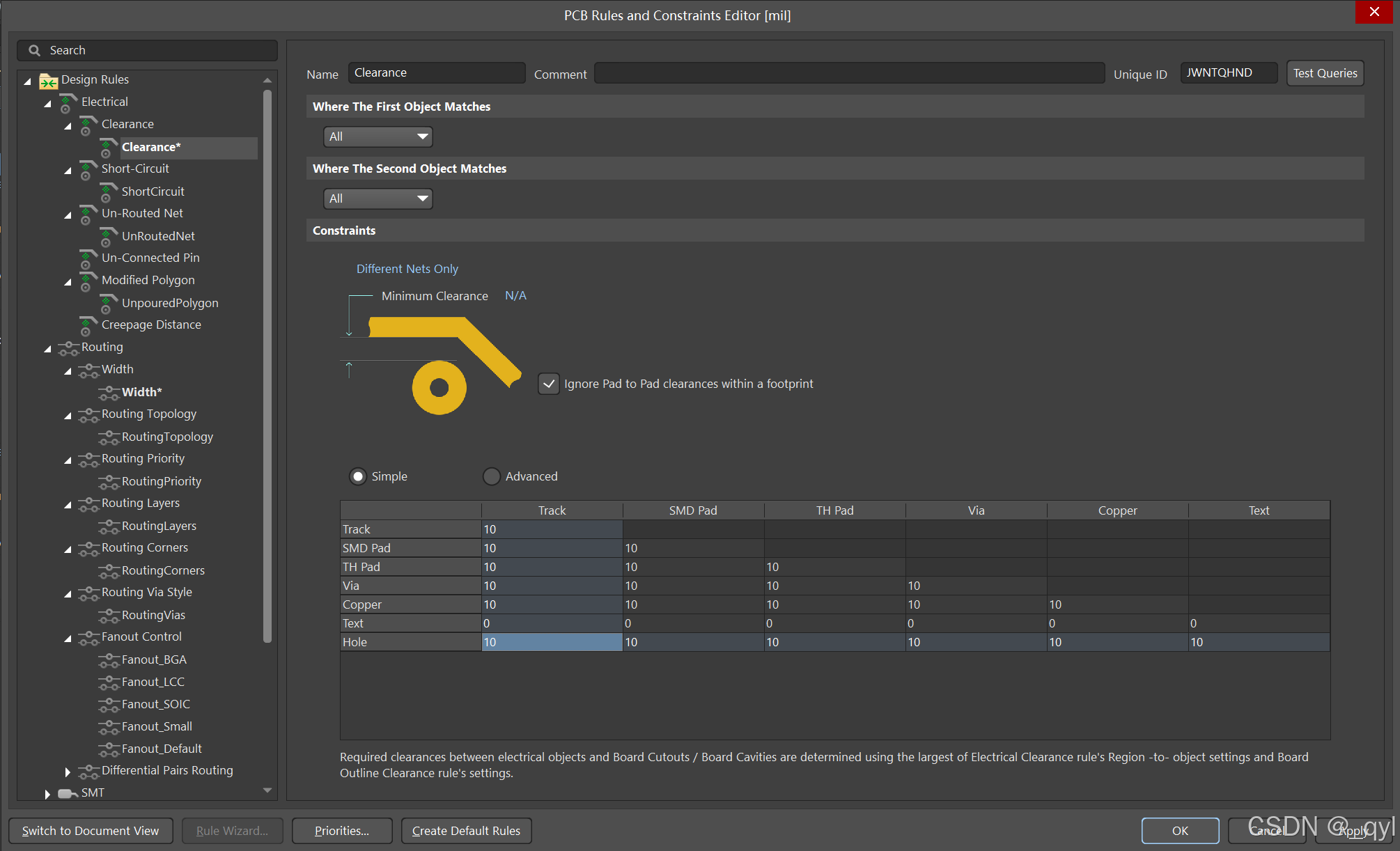This screenshot has height=851, width=1400.
Task: Click the Creepage Distance rule icon
Action: (88, 325)
